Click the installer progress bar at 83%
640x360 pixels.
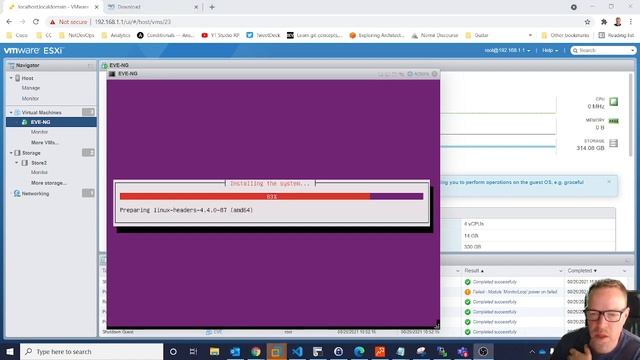(x=271, y=196)
